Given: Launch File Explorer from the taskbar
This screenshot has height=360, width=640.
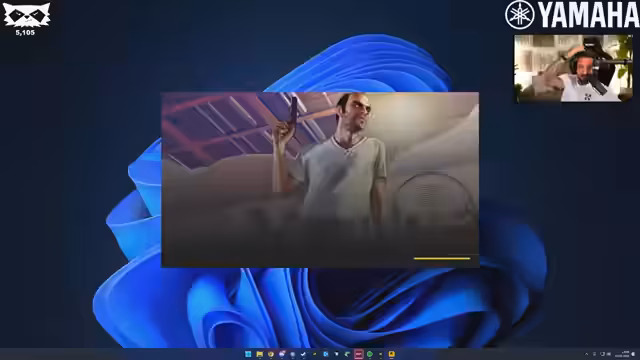Looking at the screenshot, I should [259, 354].
